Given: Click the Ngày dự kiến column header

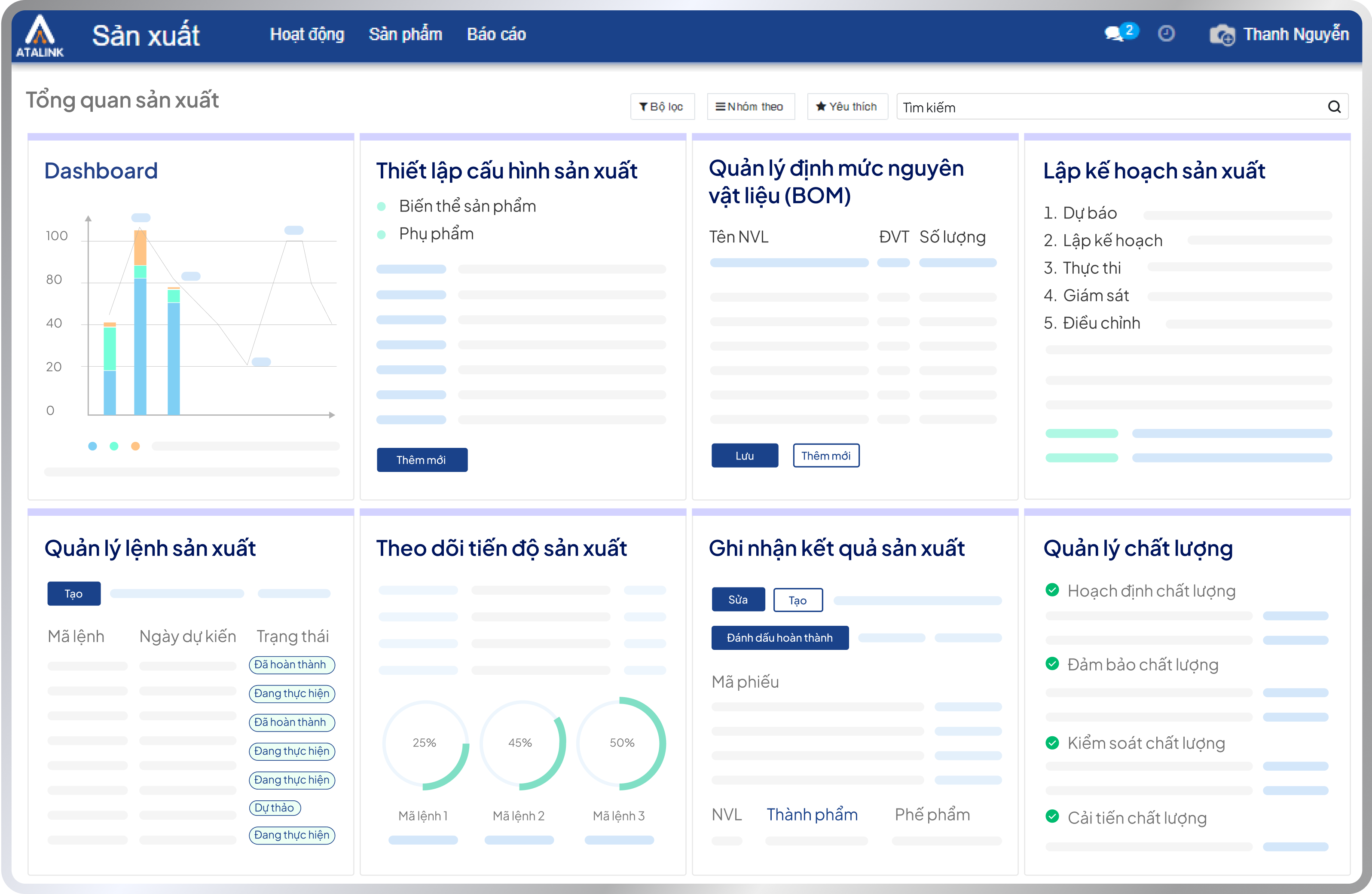Looking at the screenshot, I should click(188, 636).
